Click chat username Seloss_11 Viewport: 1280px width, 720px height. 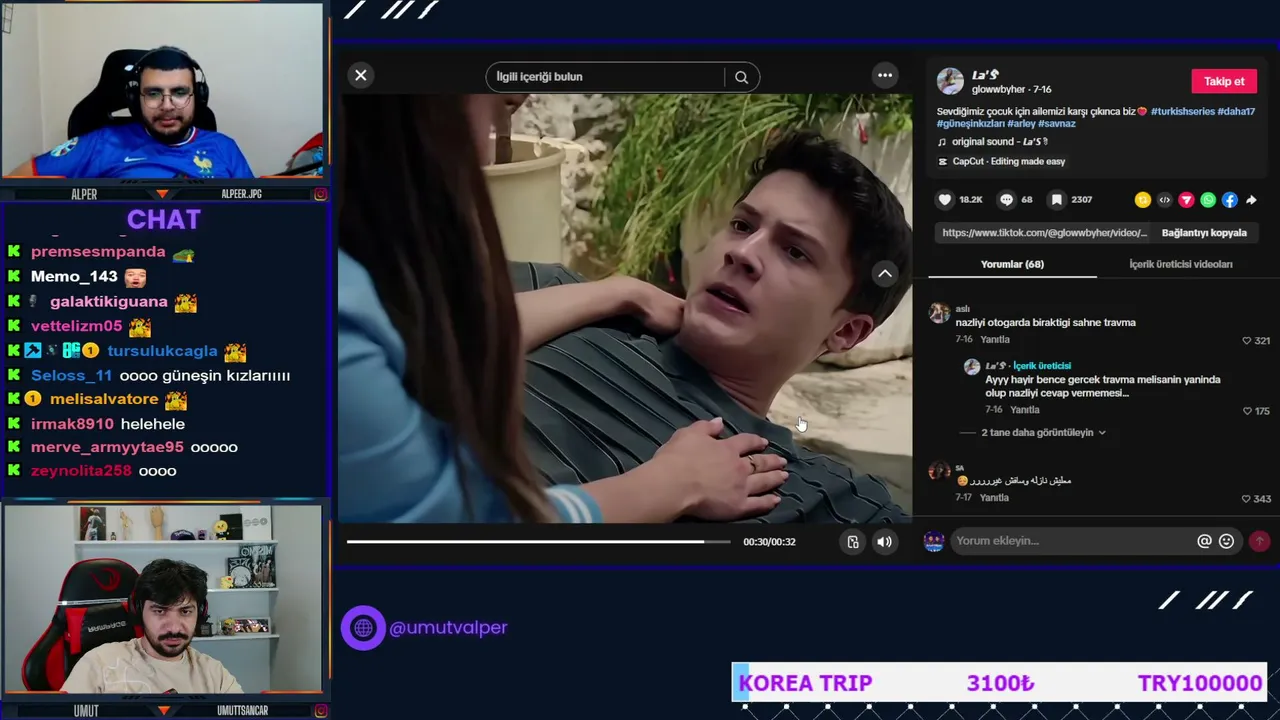(x=71, y=376)
